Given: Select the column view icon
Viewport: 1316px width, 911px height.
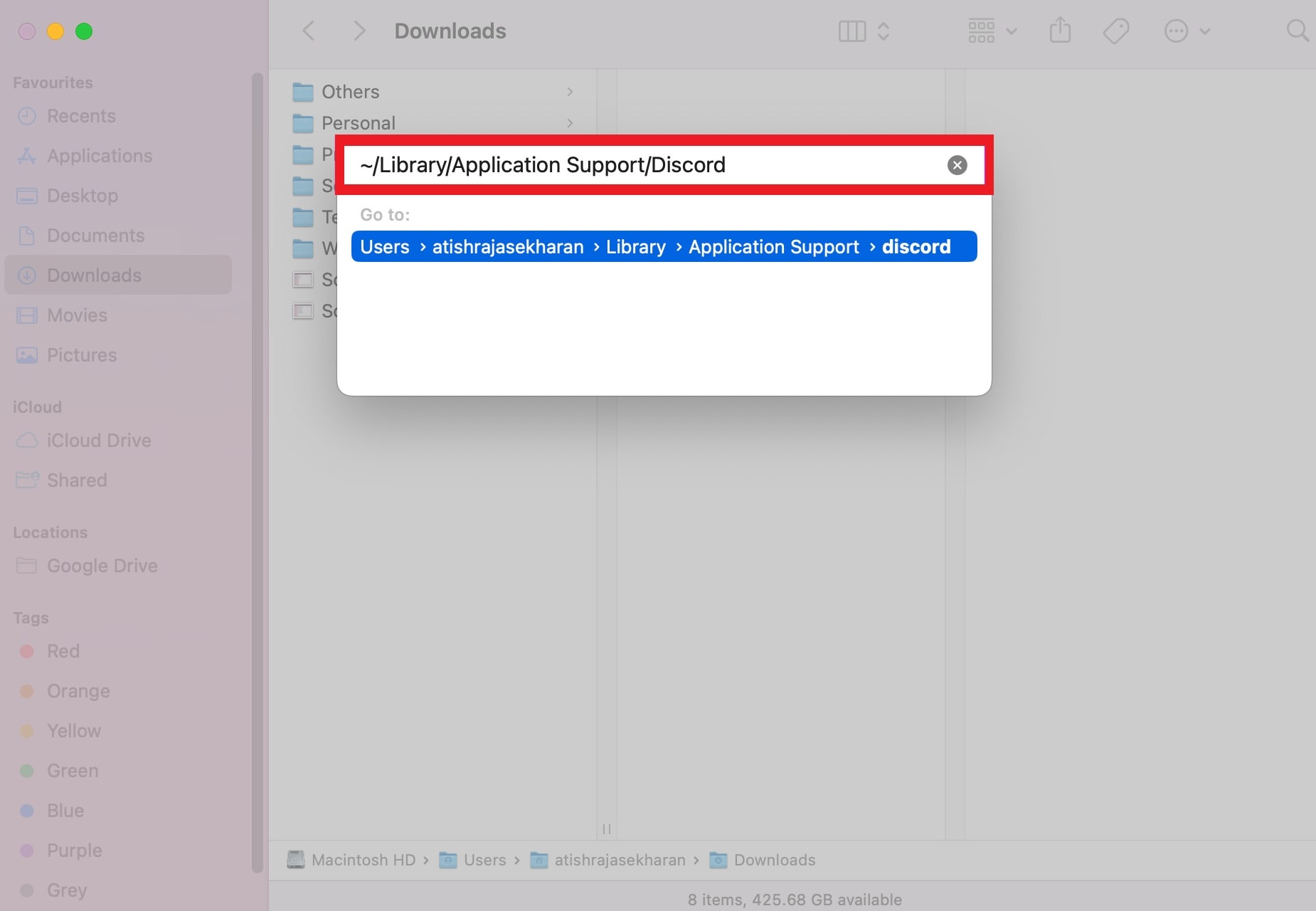Looking at the screenshot, I should (x=851, y=31).
